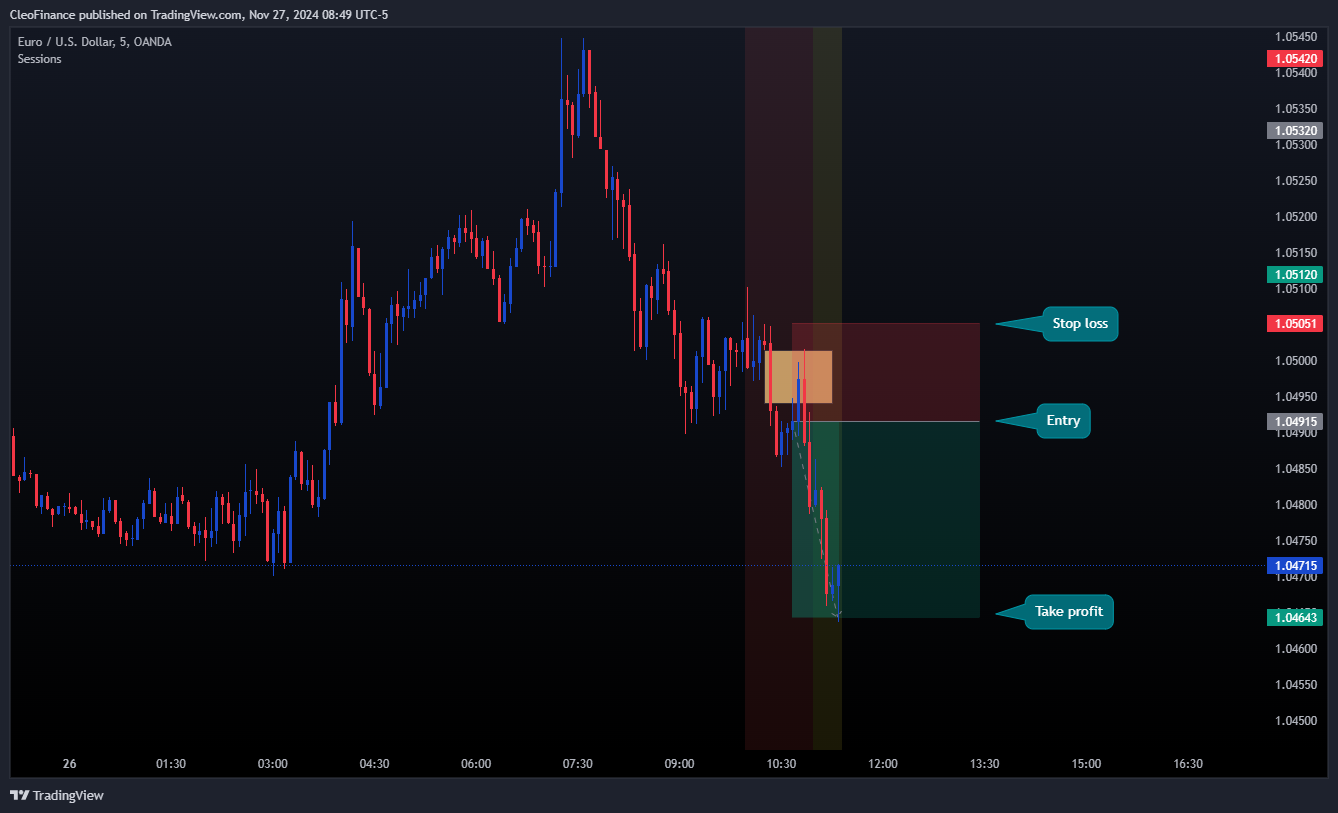The image size is (1338, 813).
Task: Click the grey 1.04915 entry price tag
Action: (1294, 421)
